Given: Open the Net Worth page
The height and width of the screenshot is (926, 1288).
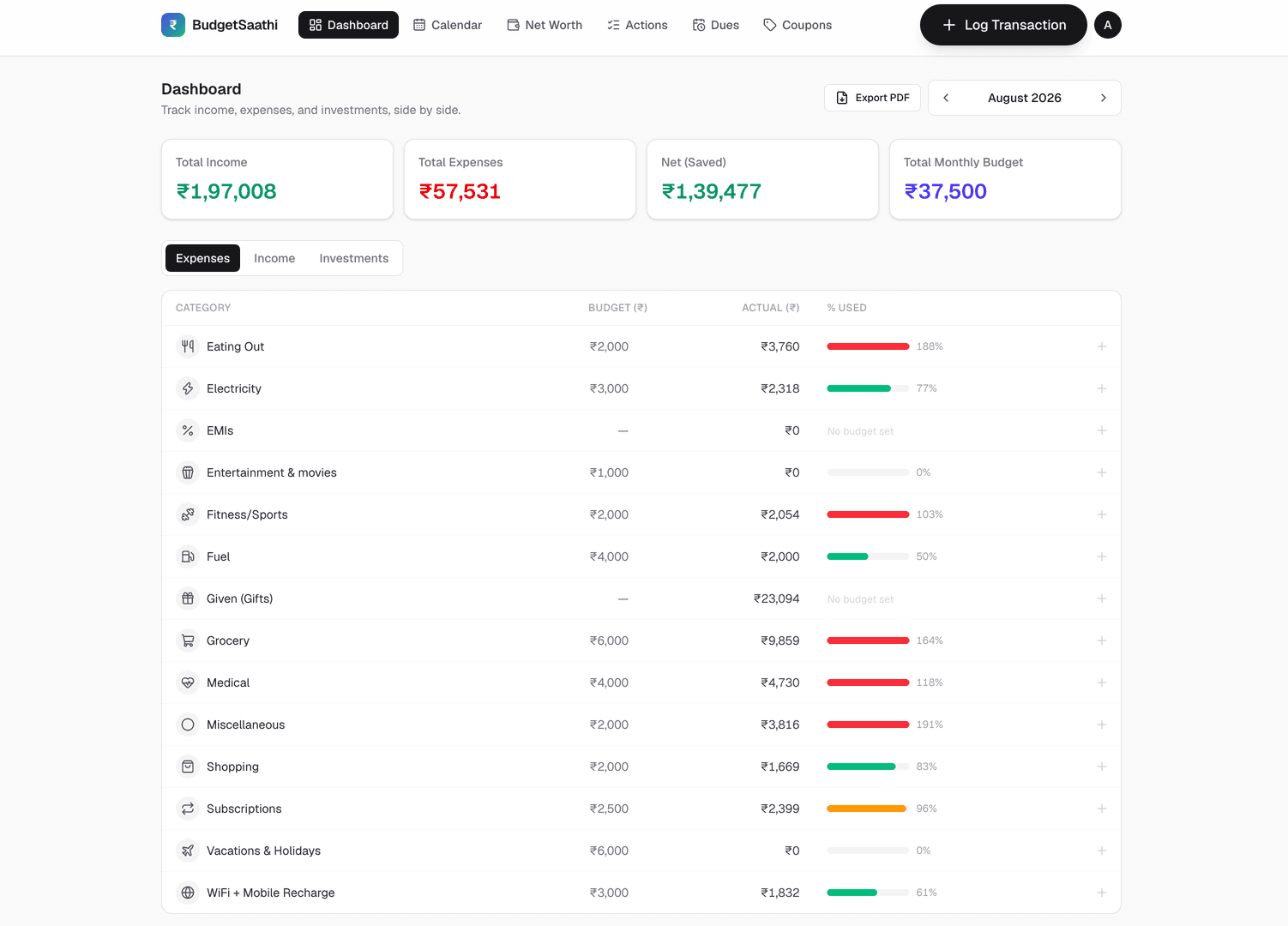Looking at the screenshot, I should click(545, 25).
